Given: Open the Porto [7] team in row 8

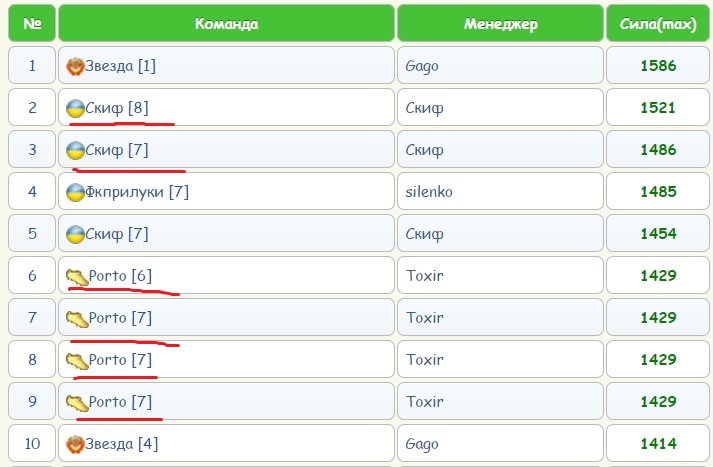Looking at the screenshot, I should [120, 360].
